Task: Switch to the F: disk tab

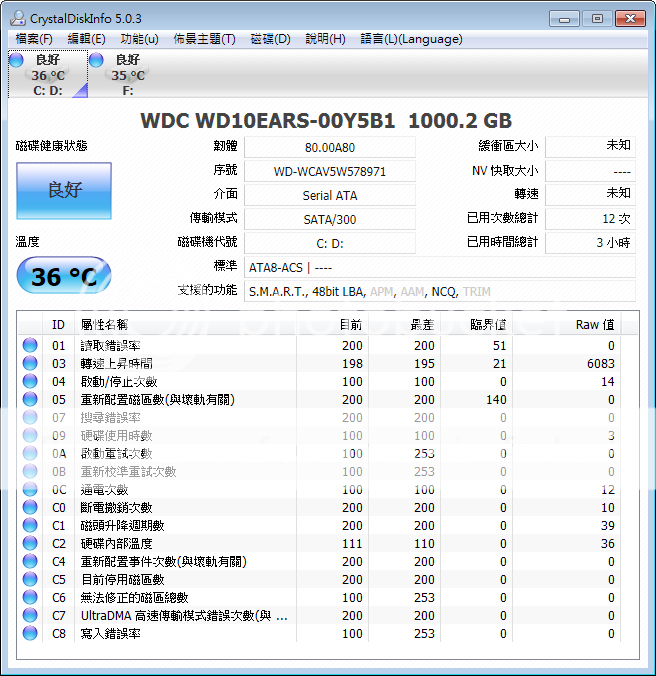Action: pos(125,75)
